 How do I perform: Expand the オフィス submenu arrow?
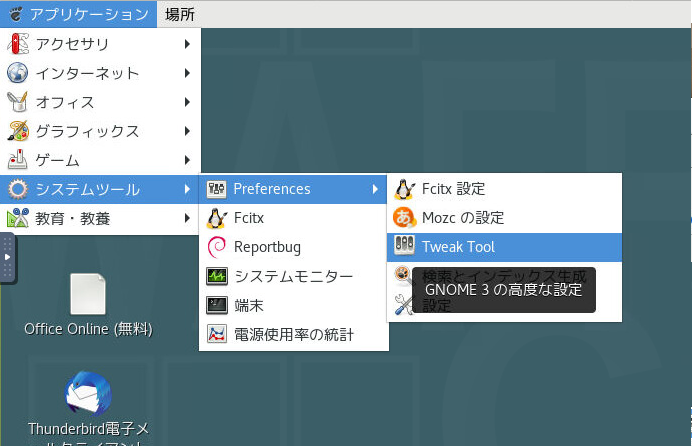pos(187,102)
